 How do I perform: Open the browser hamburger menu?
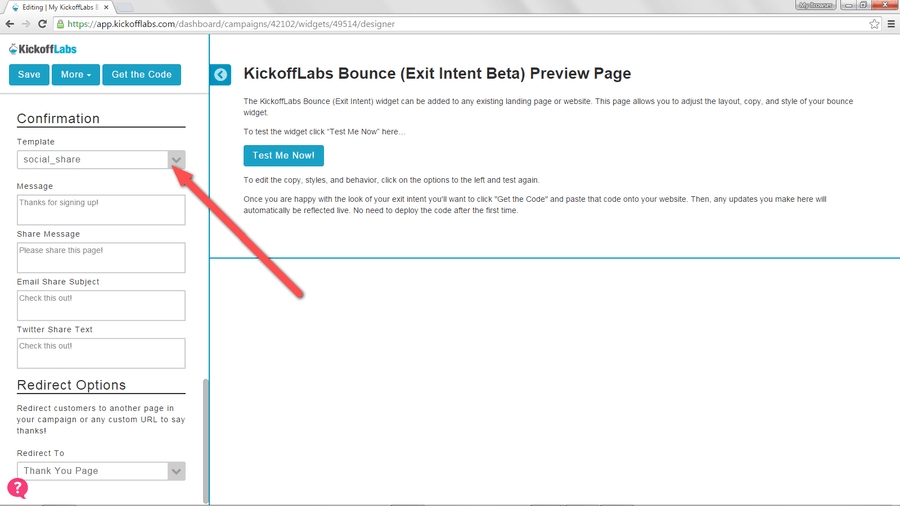pyautogui.click(x=891, y=24)
